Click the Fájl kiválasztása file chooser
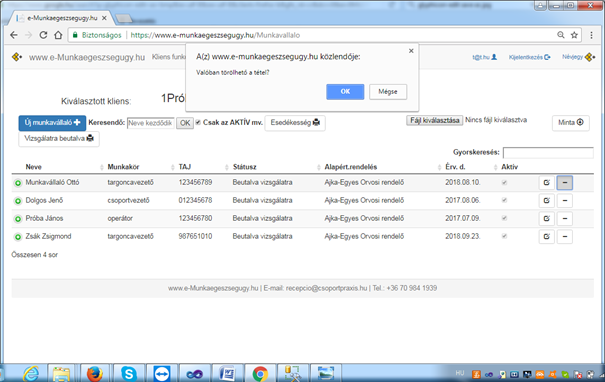 (x=434, y=120)
